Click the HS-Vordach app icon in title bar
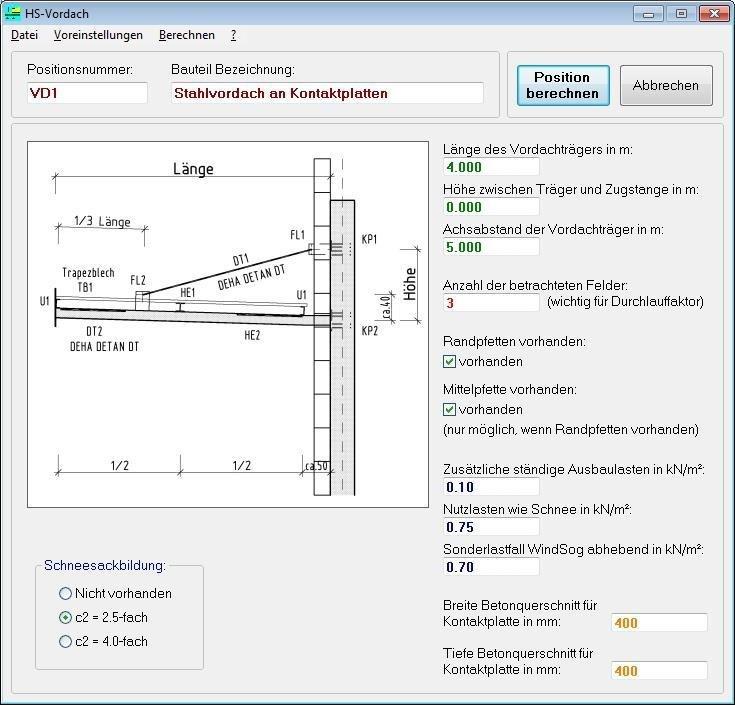This screenshot has width=735, height=705. 12,13
